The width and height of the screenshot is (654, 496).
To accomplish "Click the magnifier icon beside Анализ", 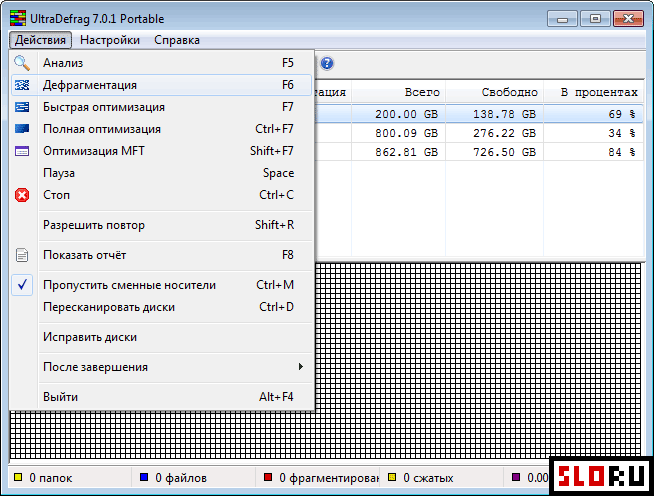I will (22, 63).
